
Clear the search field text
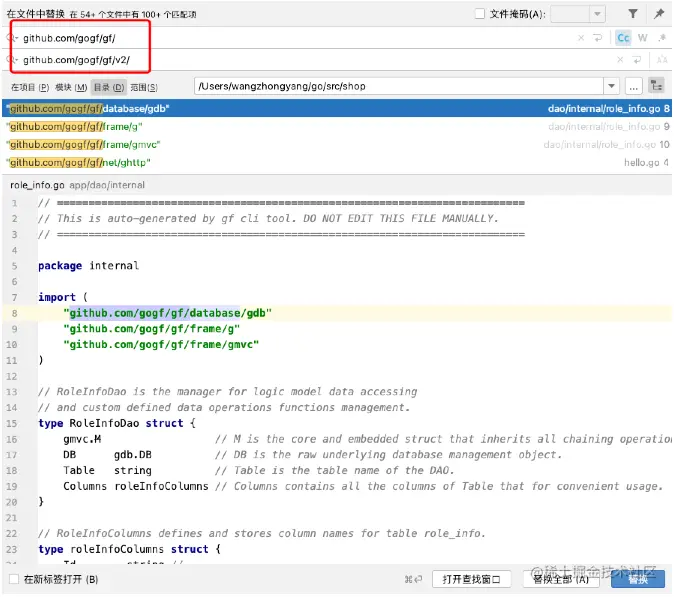point(581,38)
